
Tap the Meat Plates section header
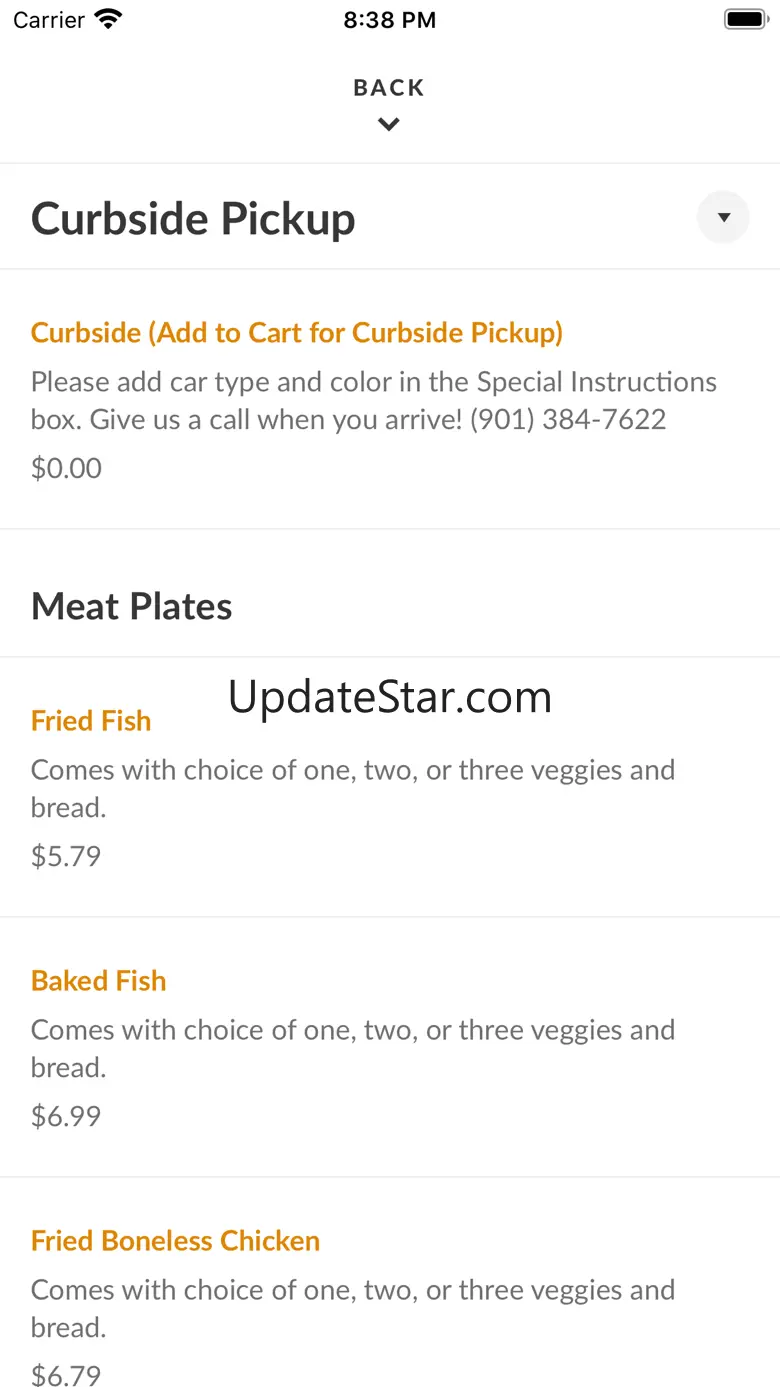tap(131, 606)
